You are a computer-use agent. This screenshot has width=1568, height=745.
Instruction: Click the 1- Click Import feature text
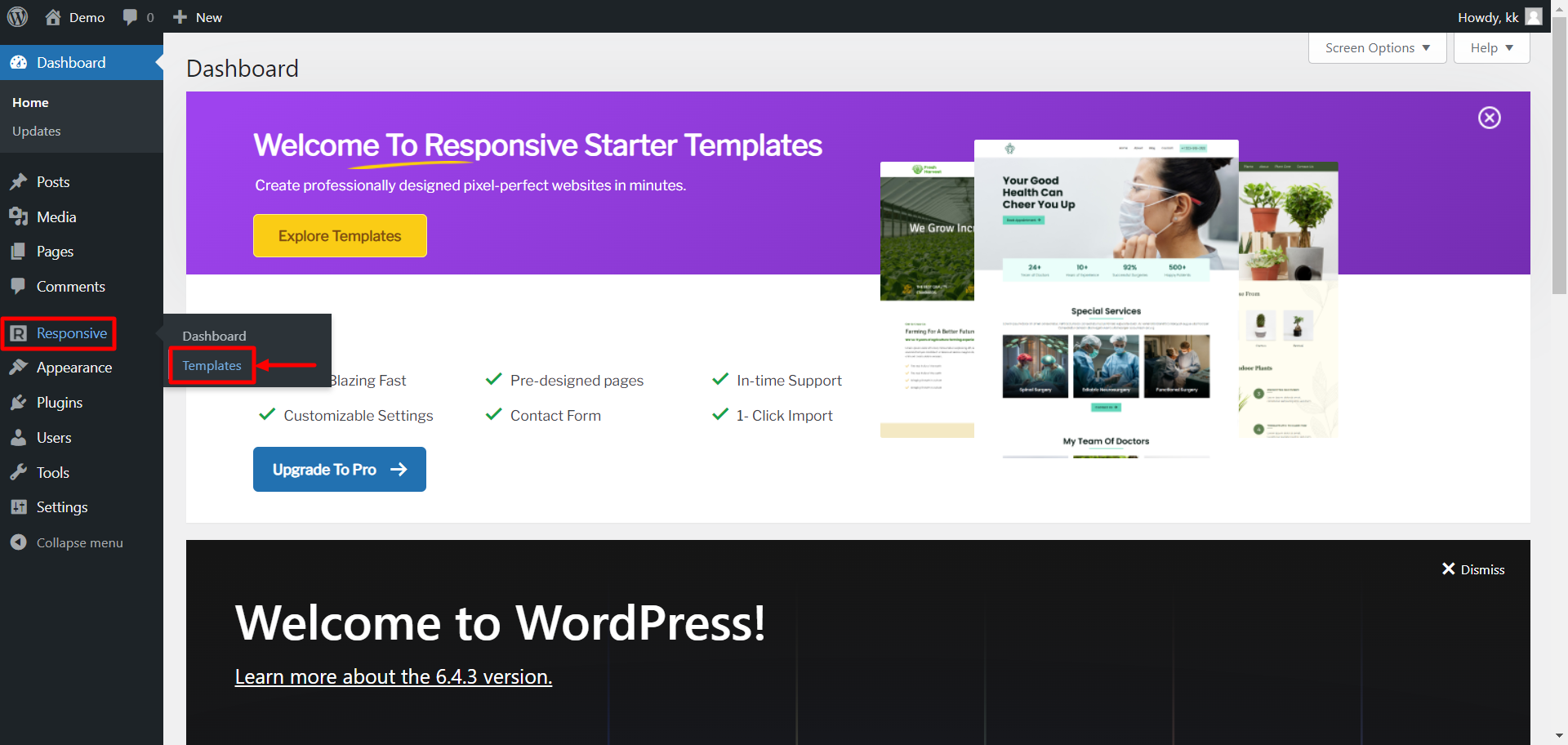[784, 416]
